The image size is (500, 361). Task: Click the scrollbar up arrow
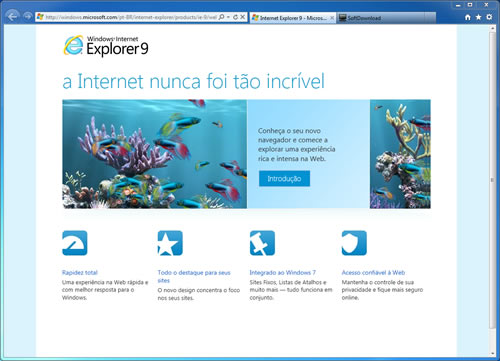tap(493, 29)
